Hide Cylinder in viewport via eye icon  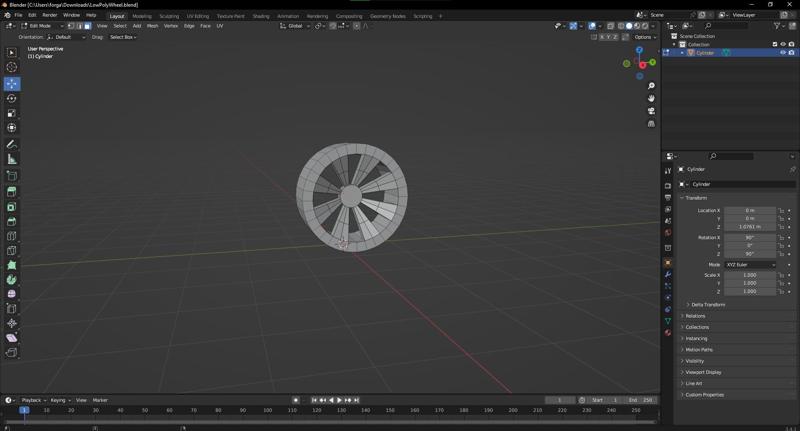[783, 53]
